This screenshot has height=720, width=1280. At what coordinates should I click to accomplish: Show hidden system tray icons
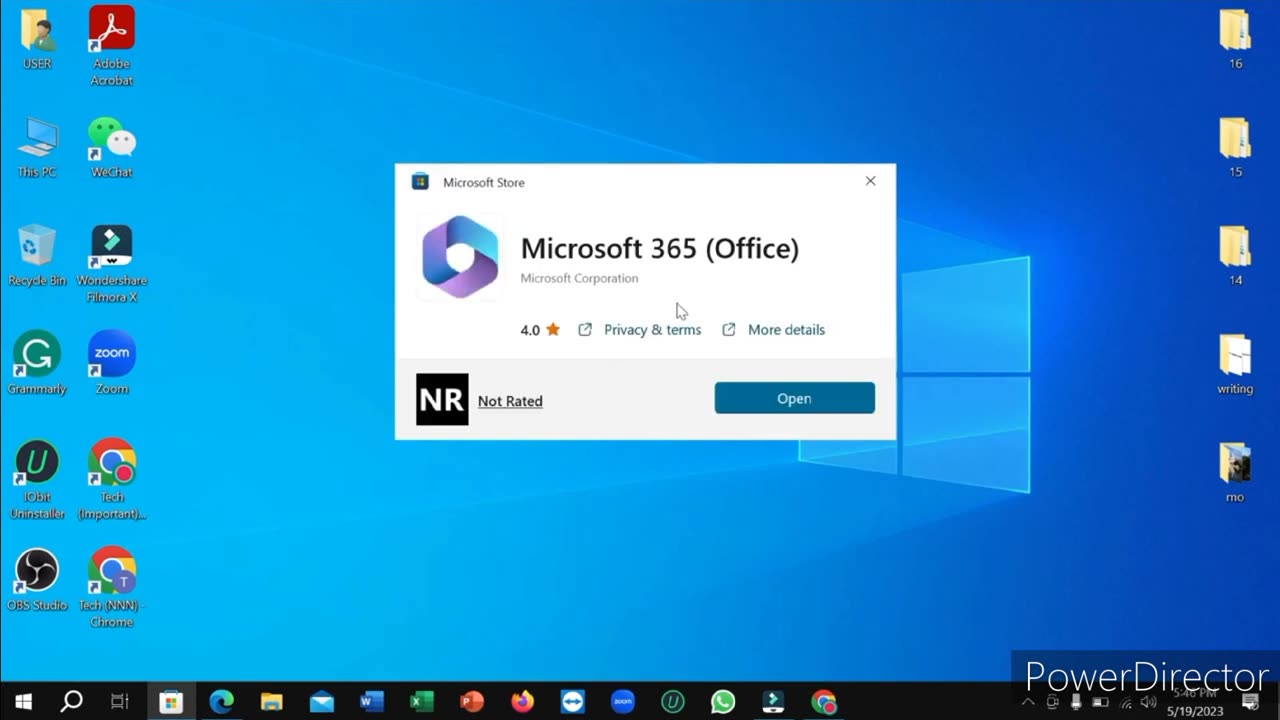[1028, 702]
